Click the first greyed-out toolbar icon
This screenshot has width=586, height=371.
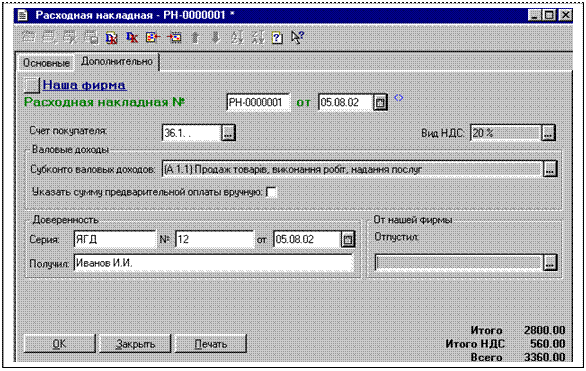coord(29,37)
